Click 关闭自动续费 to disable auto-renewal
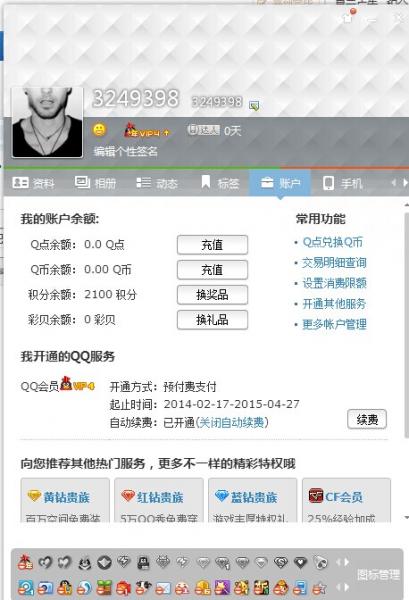The image size is (409, 600). [x=232, y=422]
